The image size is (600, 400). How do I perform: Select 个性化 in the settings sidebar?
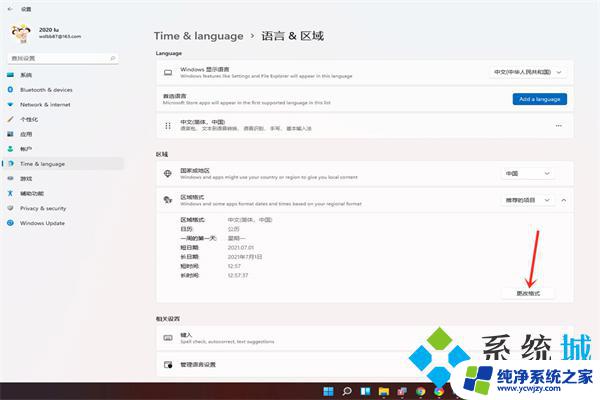28,119
